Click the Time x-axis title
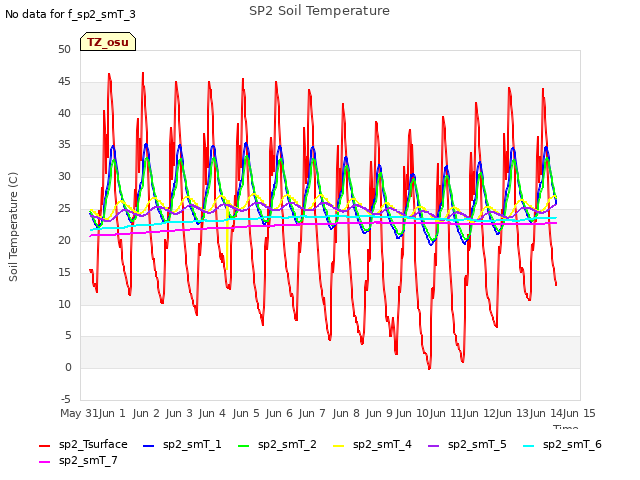The width and height of the screenshot is (640, 480). [566, 427]
